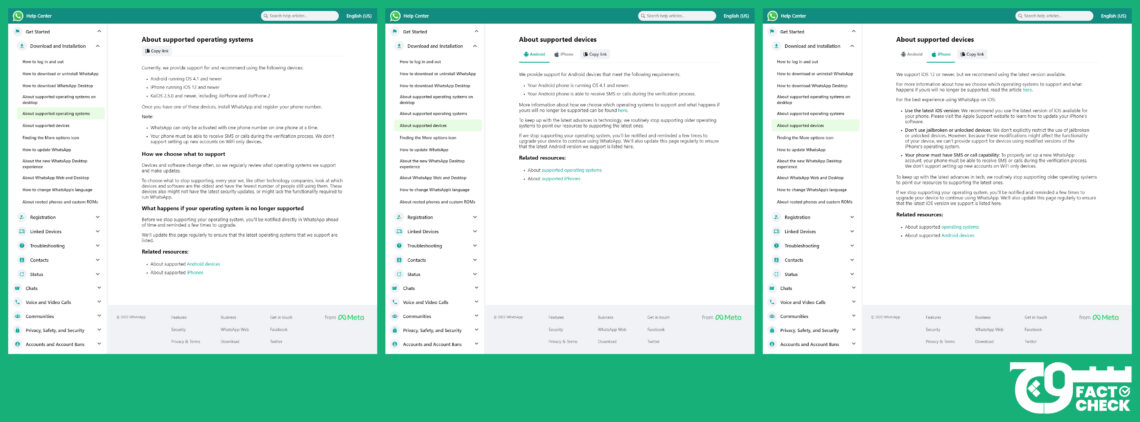The height and width of the screenshot is (422, 1140).
Task: Click Get Started flag icon in left window
Action: [x=17, y=32]
